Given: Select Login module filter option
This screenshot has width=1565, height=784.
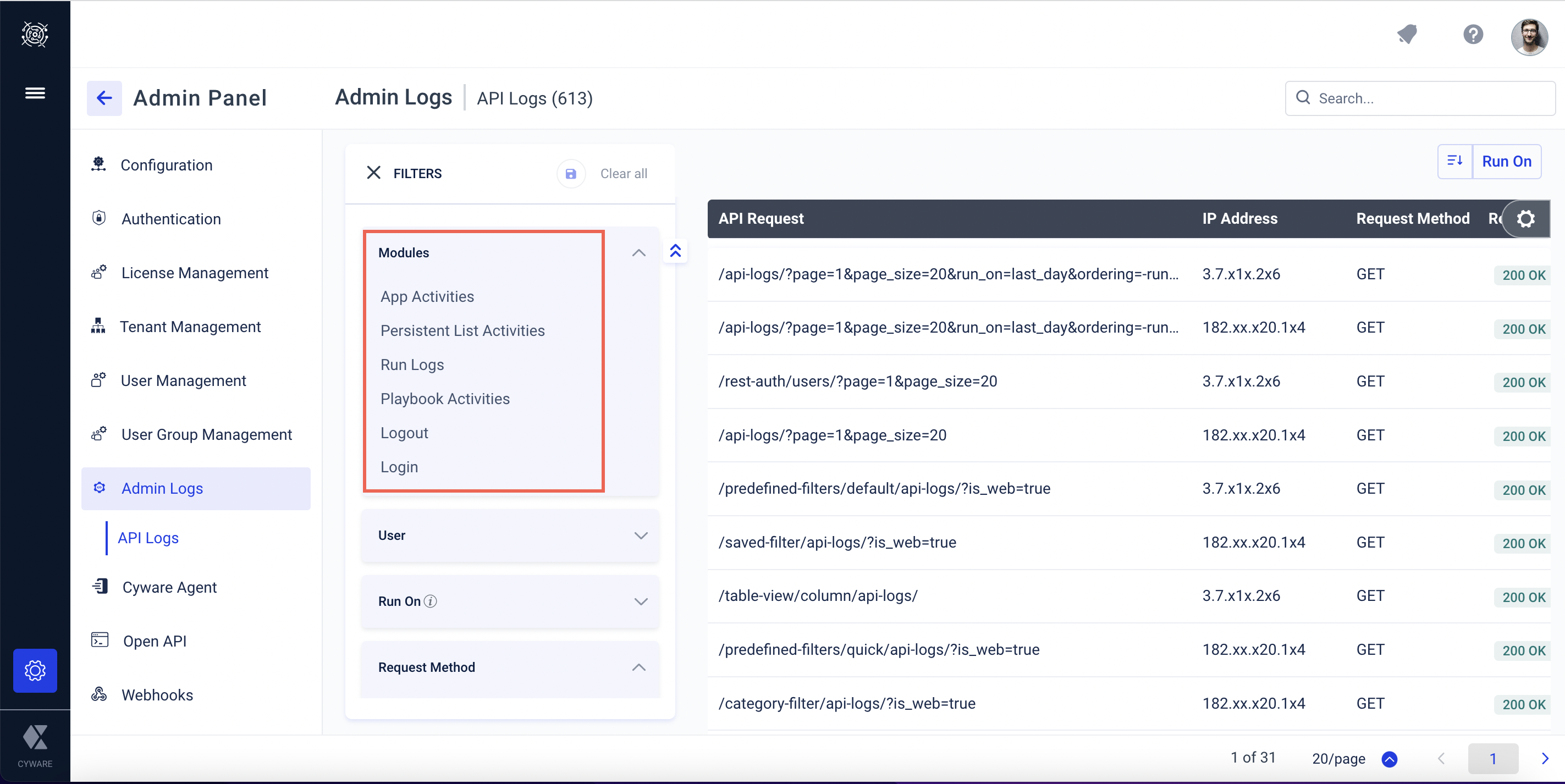Looking at the screenshot, I should click(x=399, y=466).
